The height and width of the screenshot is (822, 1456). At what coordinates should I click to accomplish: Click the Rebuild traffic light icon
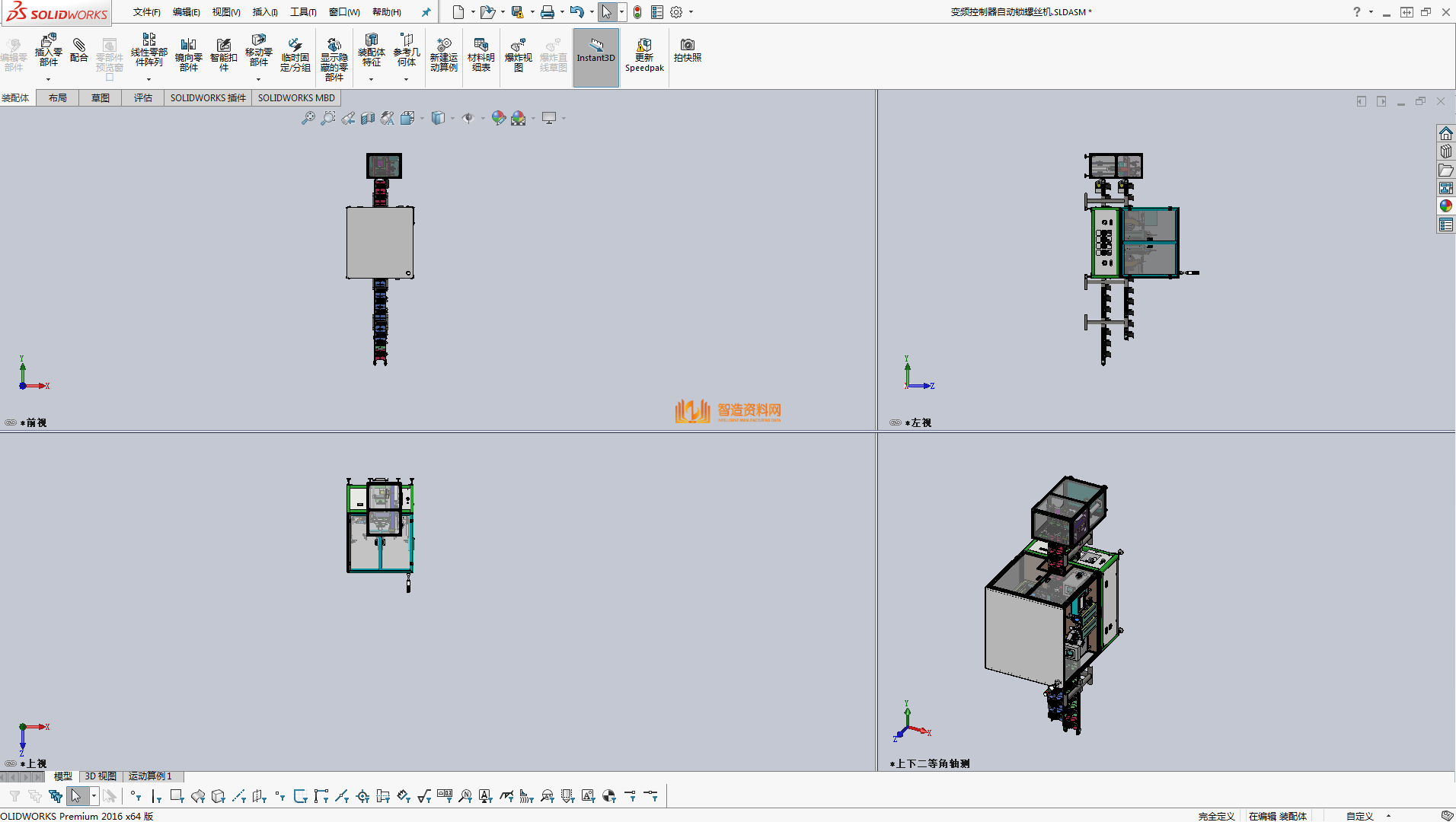click(x=637, y=12)
